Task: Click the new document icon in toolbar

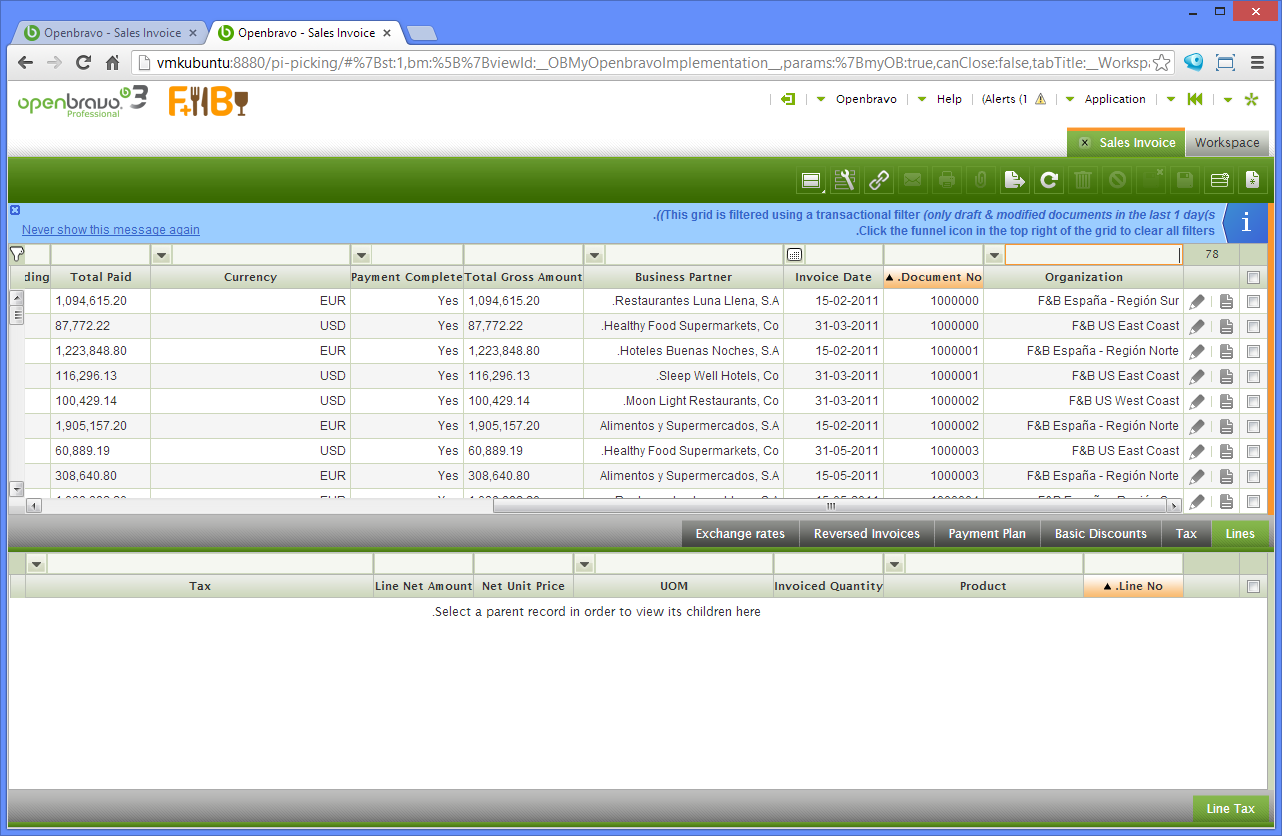Action: tap(1252, 180)
